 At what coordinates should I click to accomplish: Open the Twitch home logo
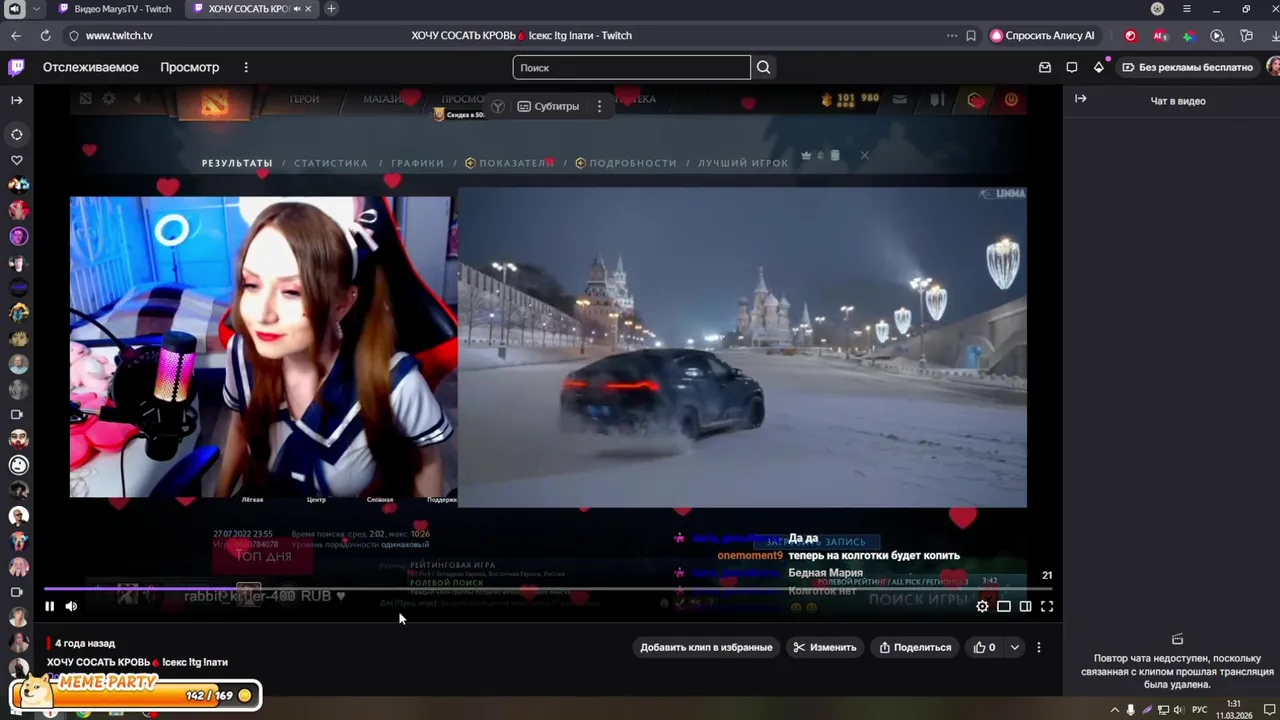pyautogui.click(x=16, y=67)
